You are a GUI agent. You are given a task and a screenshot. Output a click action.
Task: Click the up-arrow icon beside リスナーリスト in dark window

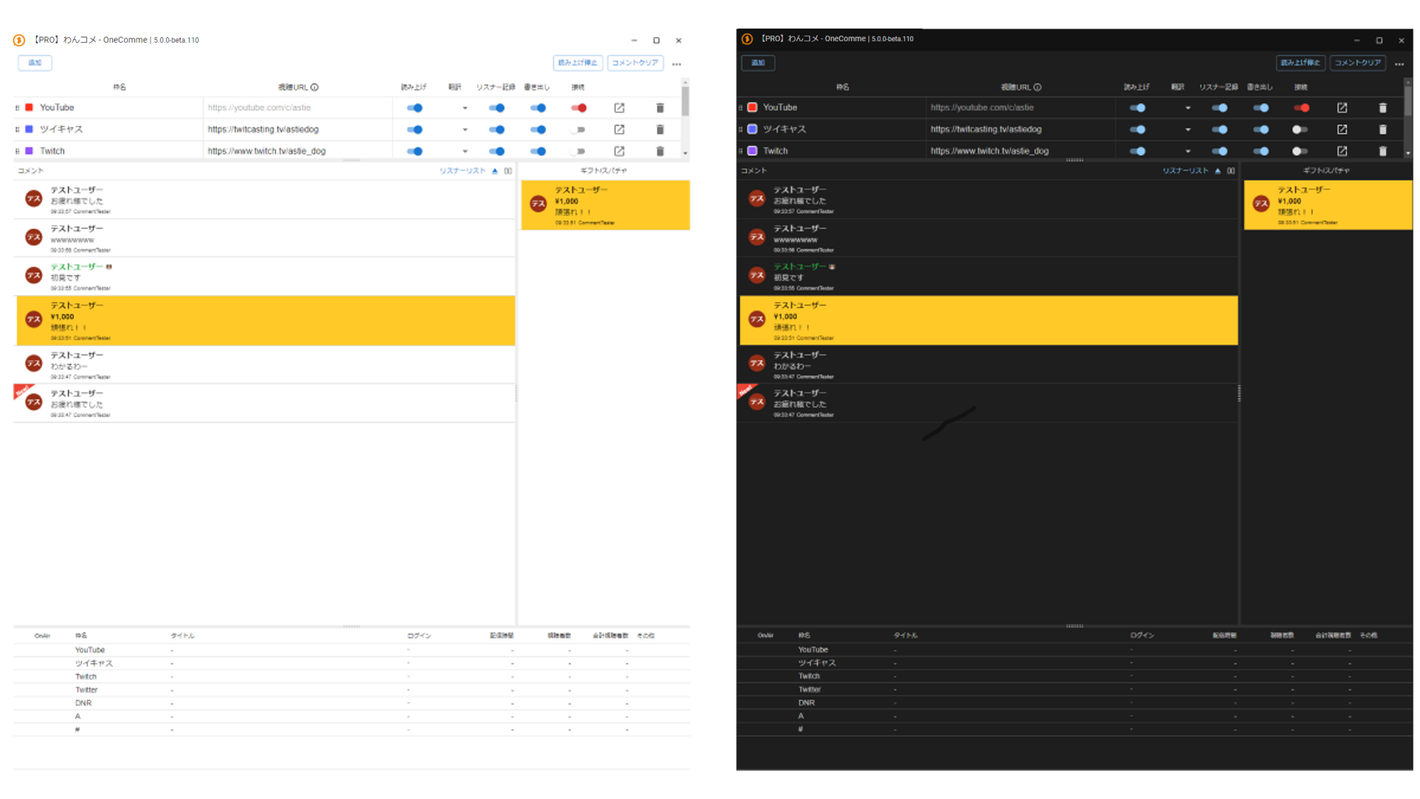click(1217, 171)
